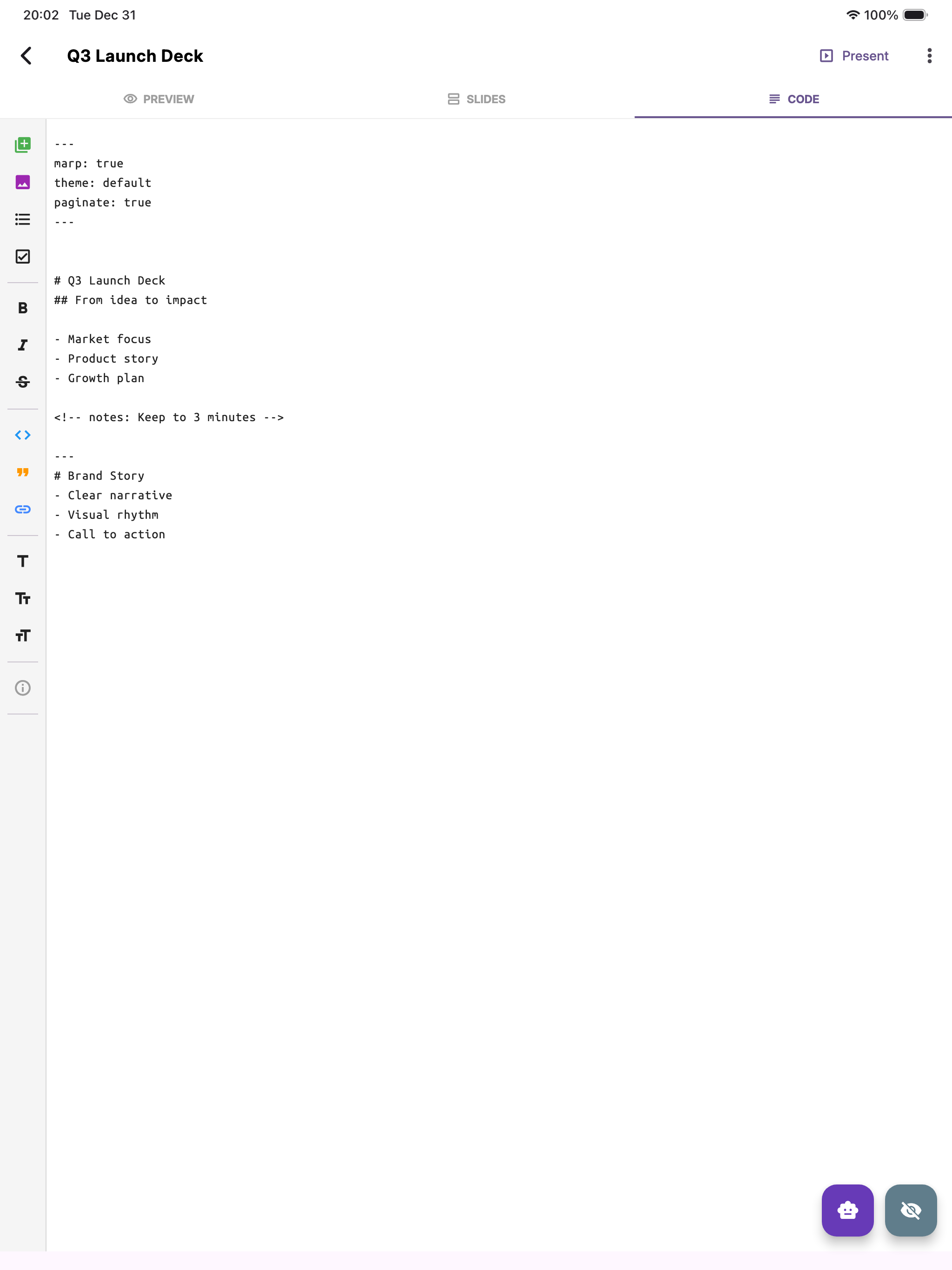Insert a checkbox task list
The height and width of the screenshot is (1270, 952).
(23, 257)
